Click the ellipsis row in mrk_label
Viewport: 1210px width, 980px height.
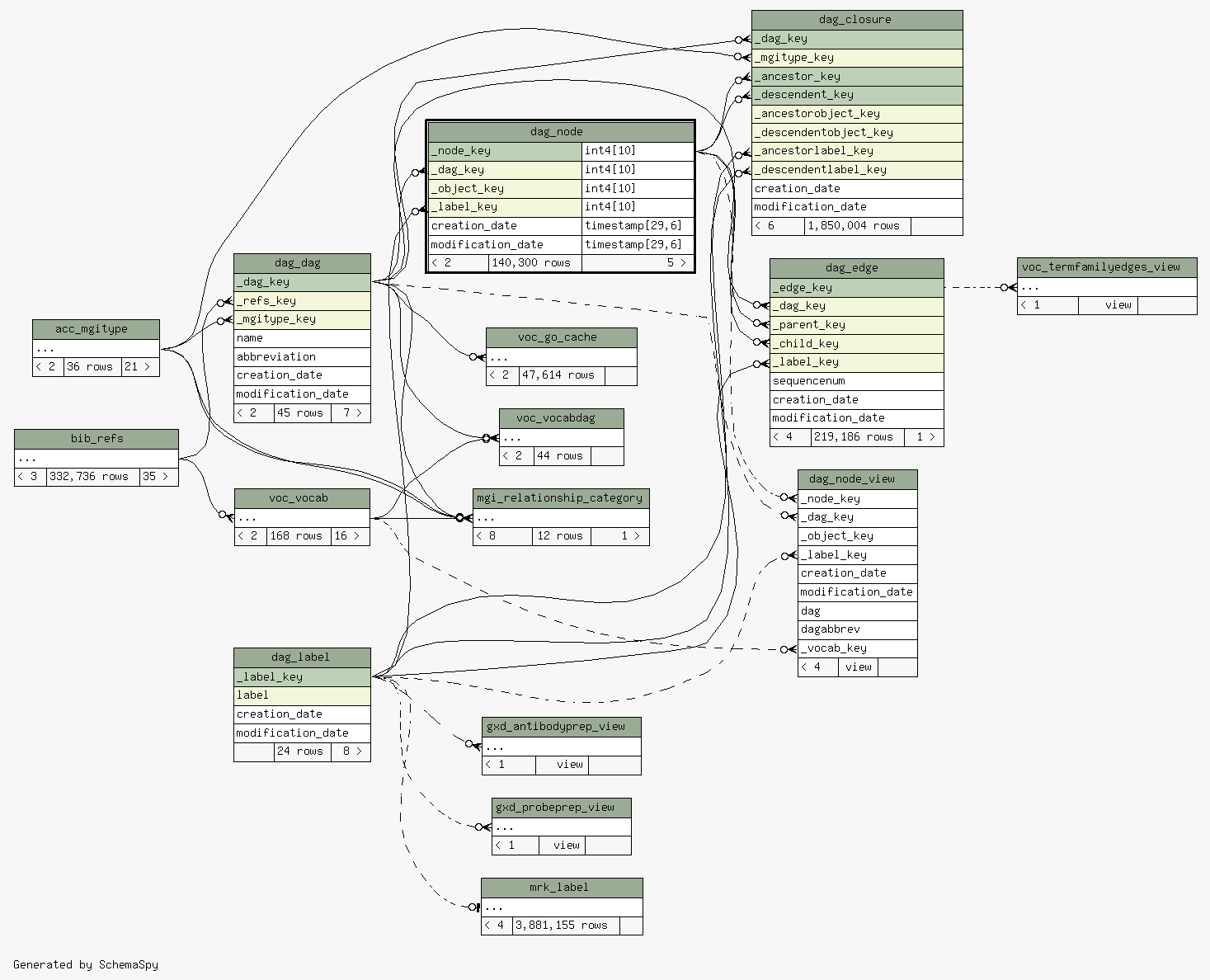[562, 907]
